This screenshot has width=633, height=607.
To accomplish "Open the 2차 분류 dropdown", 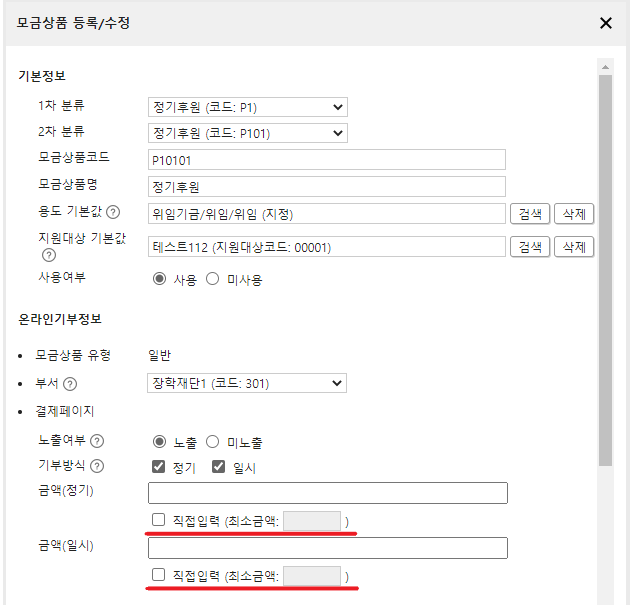I will [x=247, y=133].
